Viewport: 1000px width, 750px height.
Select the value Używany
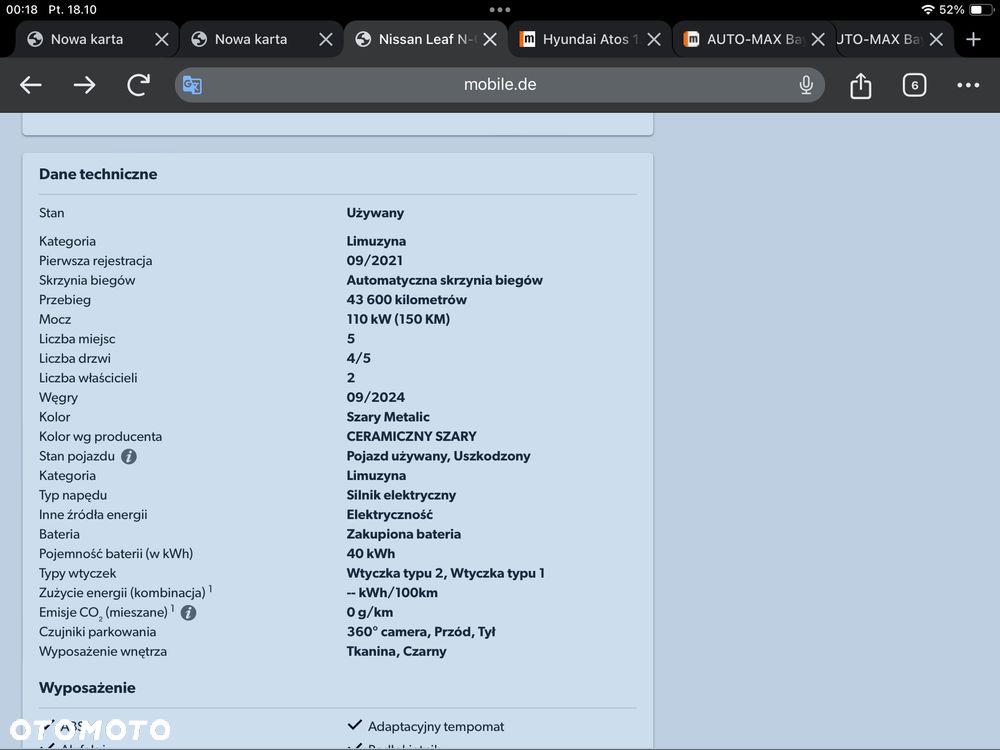click(x=375, y=213)
